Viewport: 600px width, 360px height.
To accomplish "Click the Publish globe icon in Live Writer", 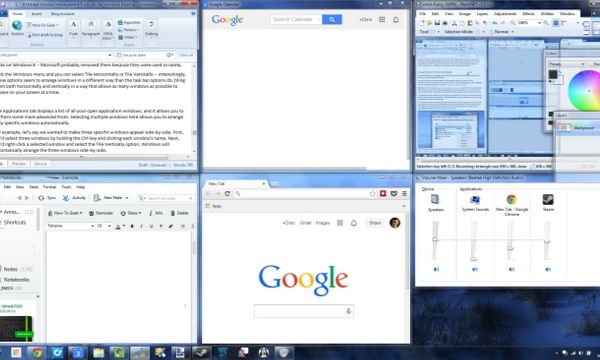I will pos(17,25).
